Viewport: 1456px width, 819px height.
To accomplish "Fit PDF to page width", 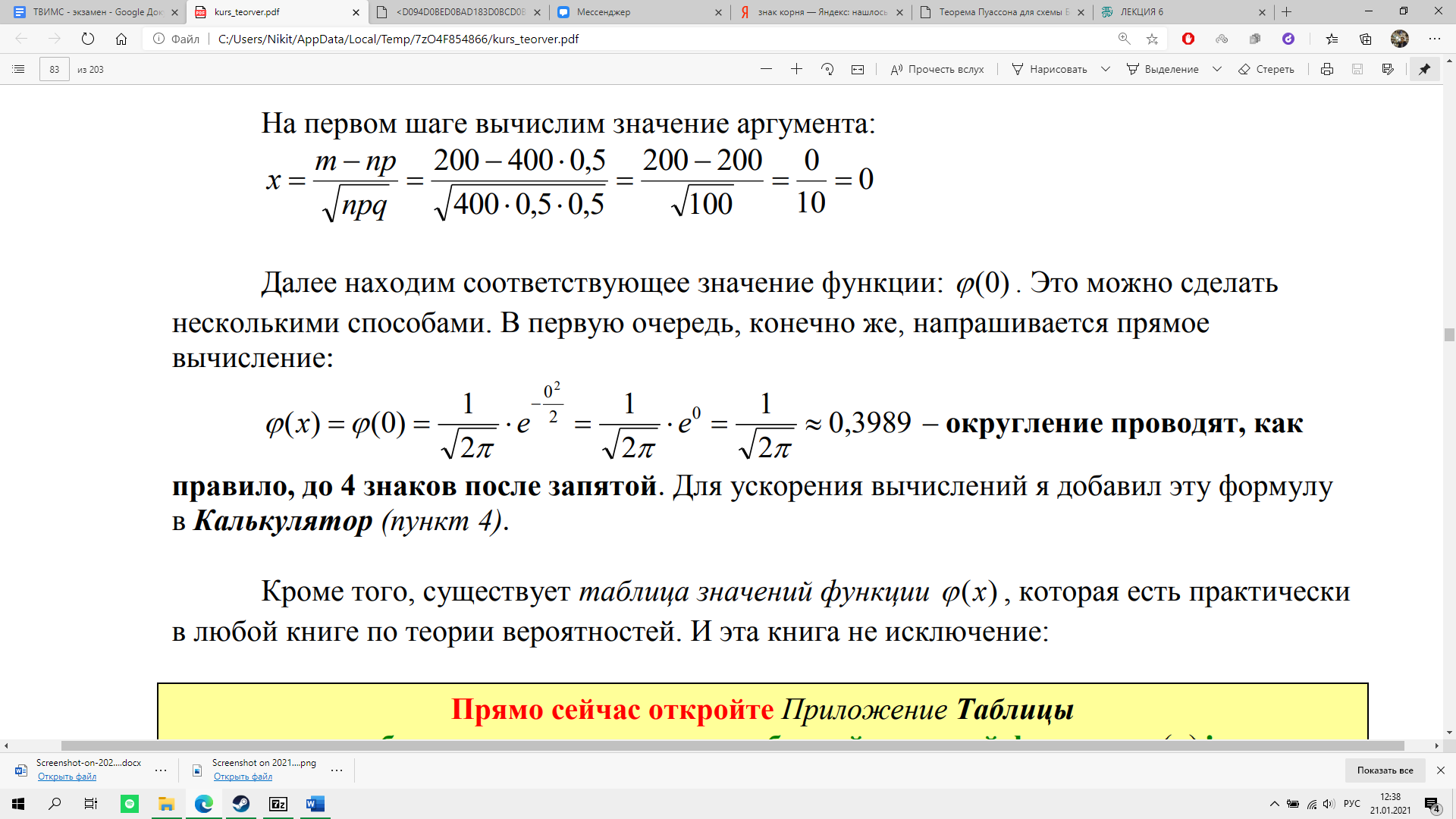I will click(x=858, y=69).
